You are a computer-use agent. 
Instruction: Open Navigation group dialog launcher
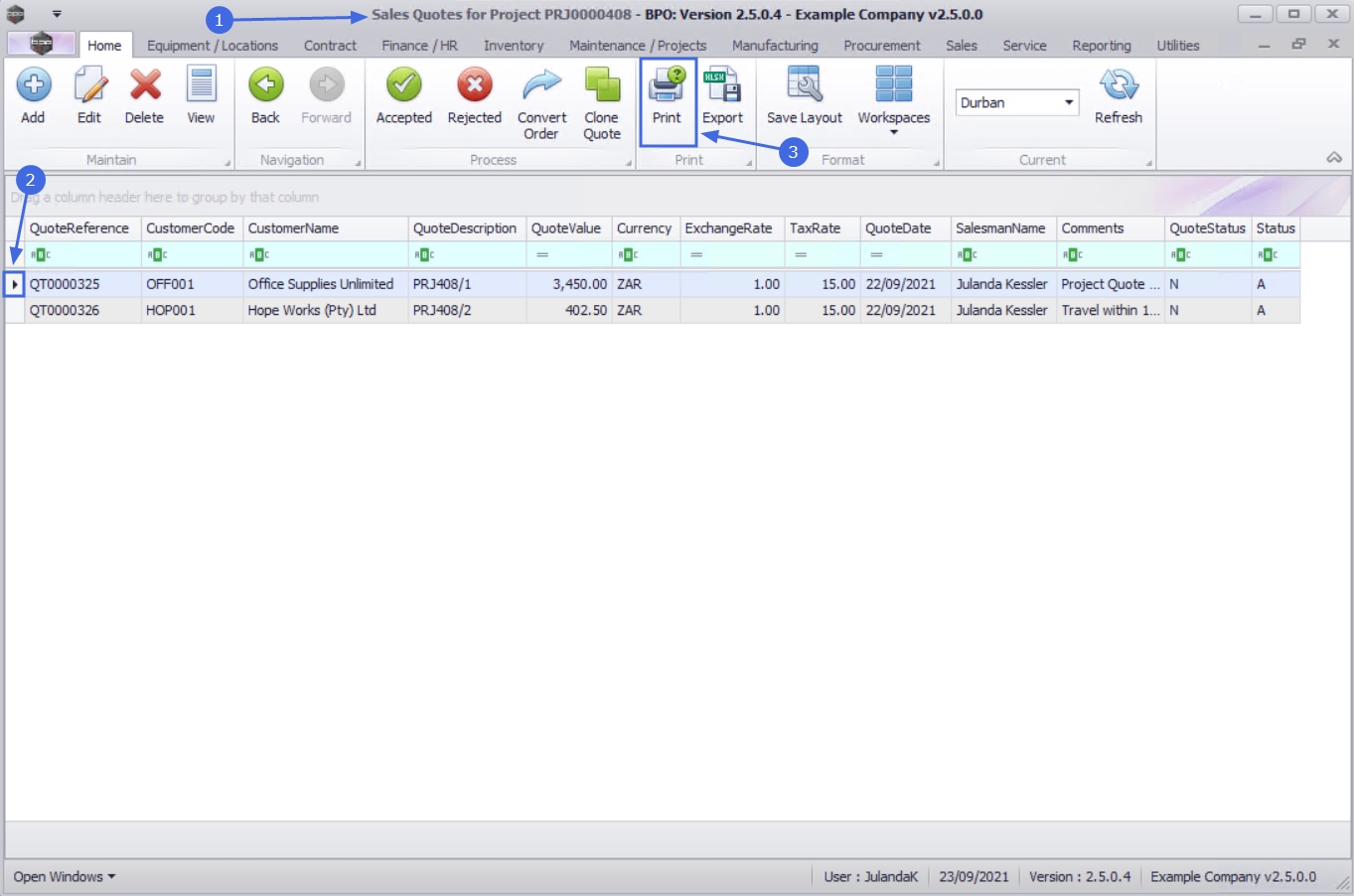point(358,163)
